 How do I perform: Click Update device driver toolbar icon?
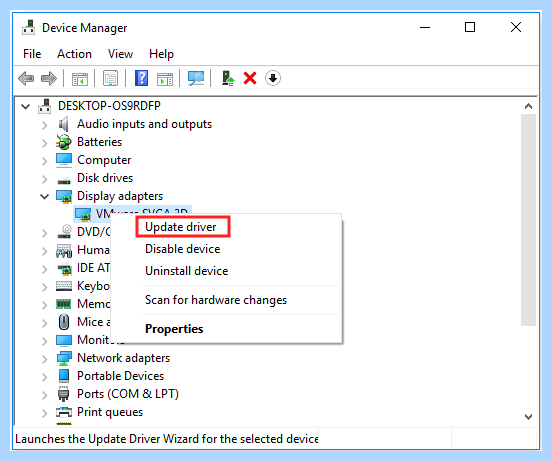[x=228, y=78]
